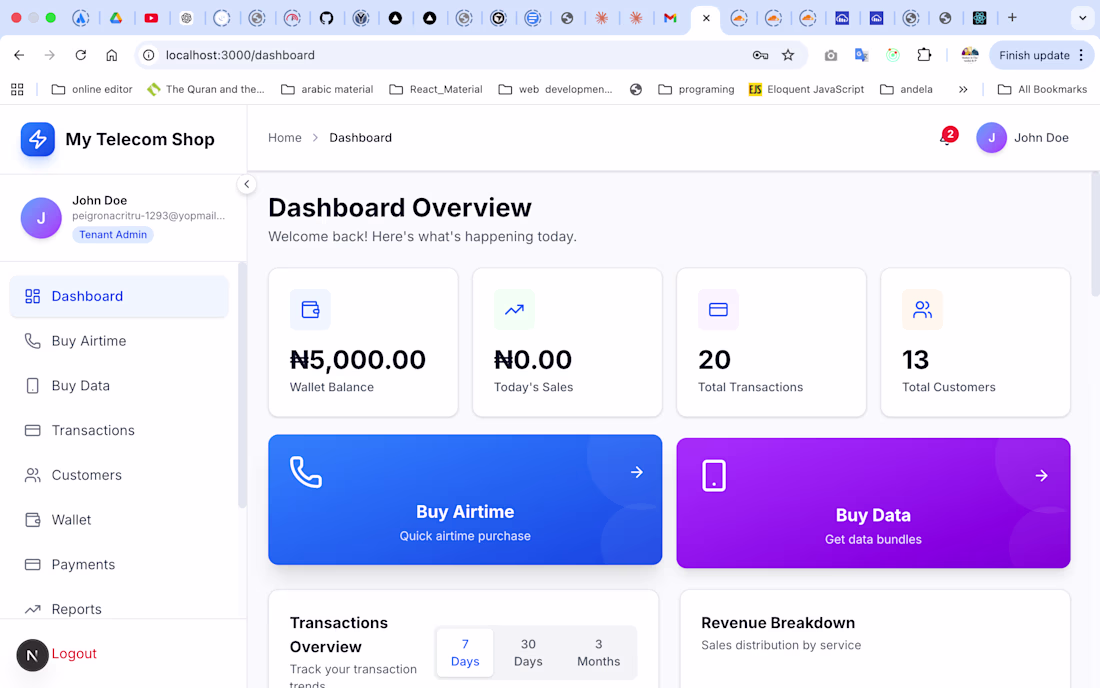Open Dashboard in the sidebar
This screenshot has width=1100, height=688.
point(119,296)
